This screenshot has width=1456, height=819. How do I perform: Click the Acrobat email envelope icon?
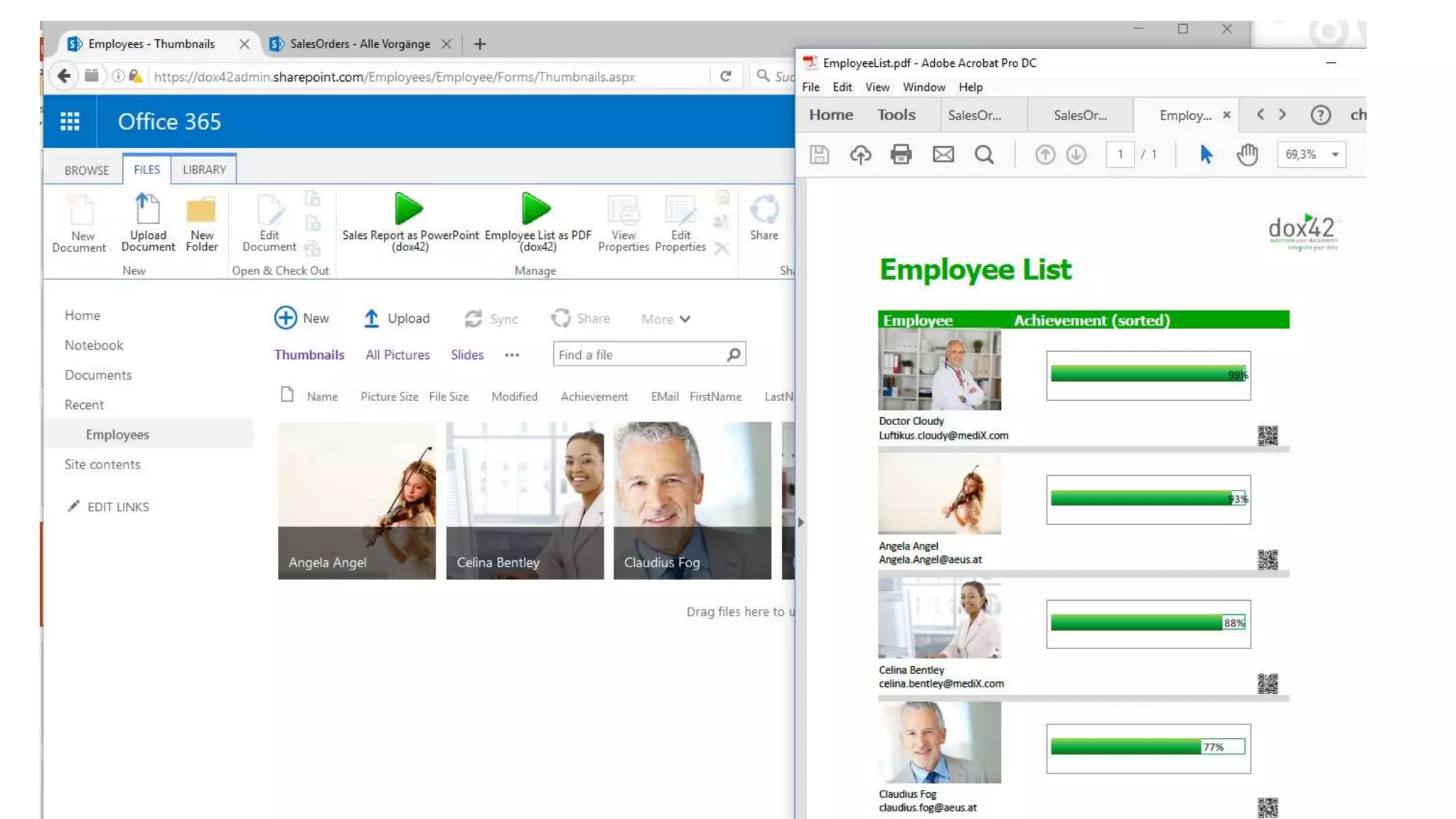[943, 154]
